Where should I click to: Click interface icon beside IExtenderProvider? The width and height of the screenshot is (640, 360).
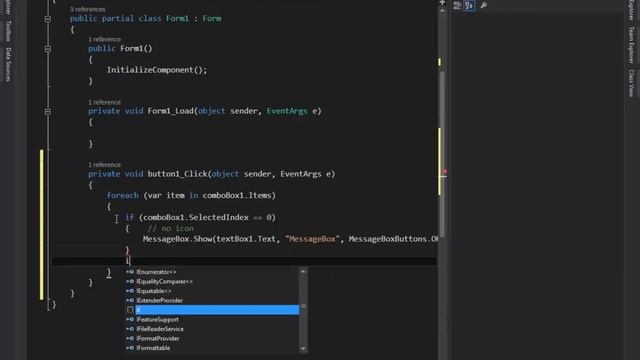[130, 300]
